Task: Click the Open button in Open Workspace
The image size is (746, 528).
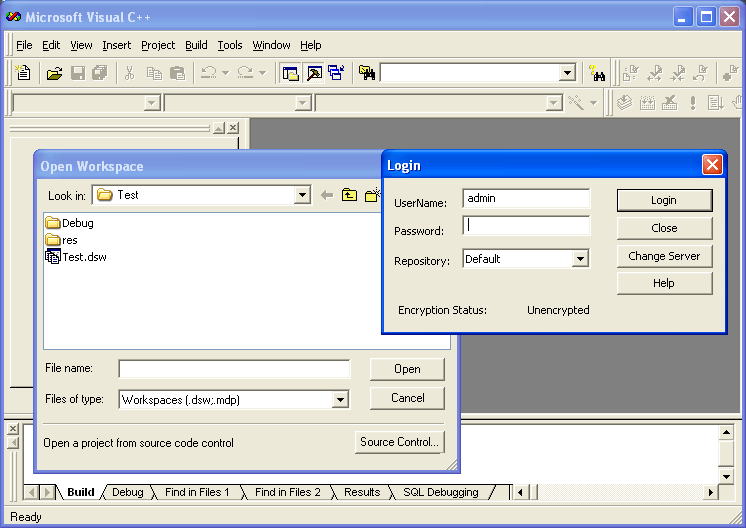Action: (x=407, y=369)
